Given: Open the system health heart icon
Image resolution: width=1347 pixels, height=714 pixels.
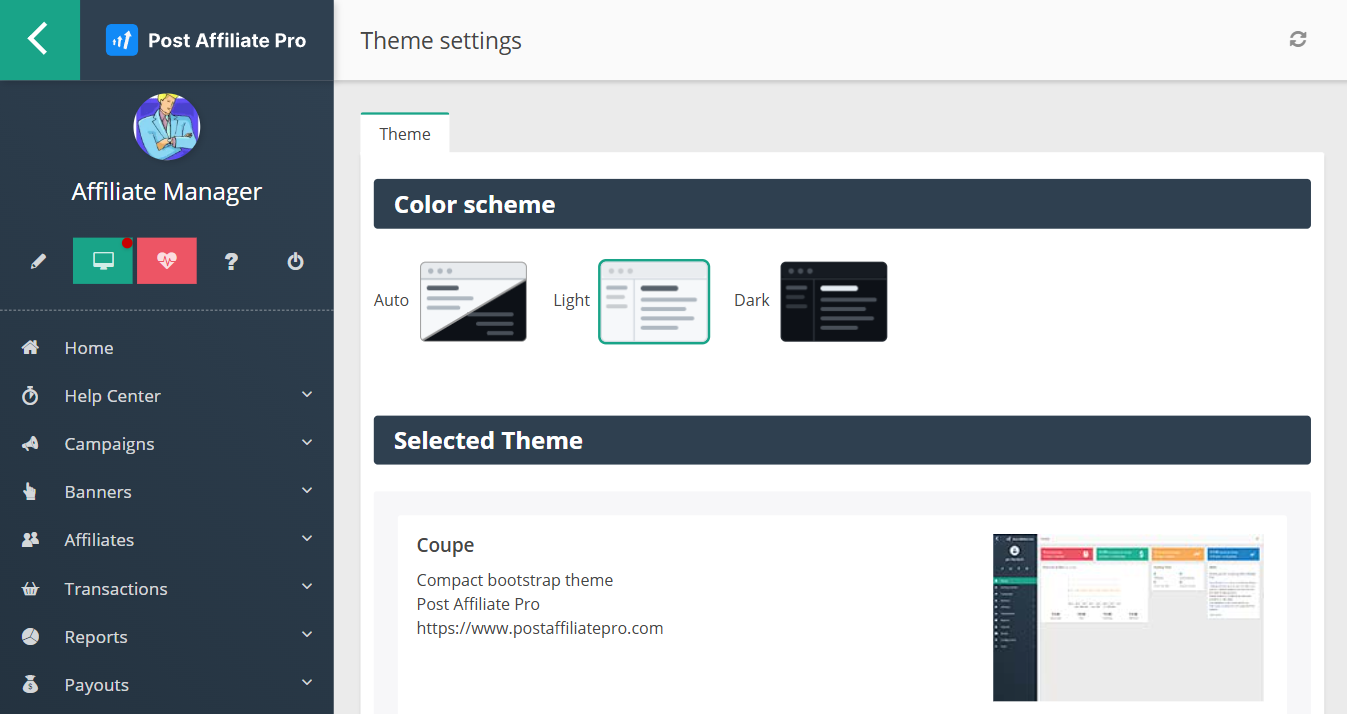Looking at the screenshot, I should click(166, 260).
